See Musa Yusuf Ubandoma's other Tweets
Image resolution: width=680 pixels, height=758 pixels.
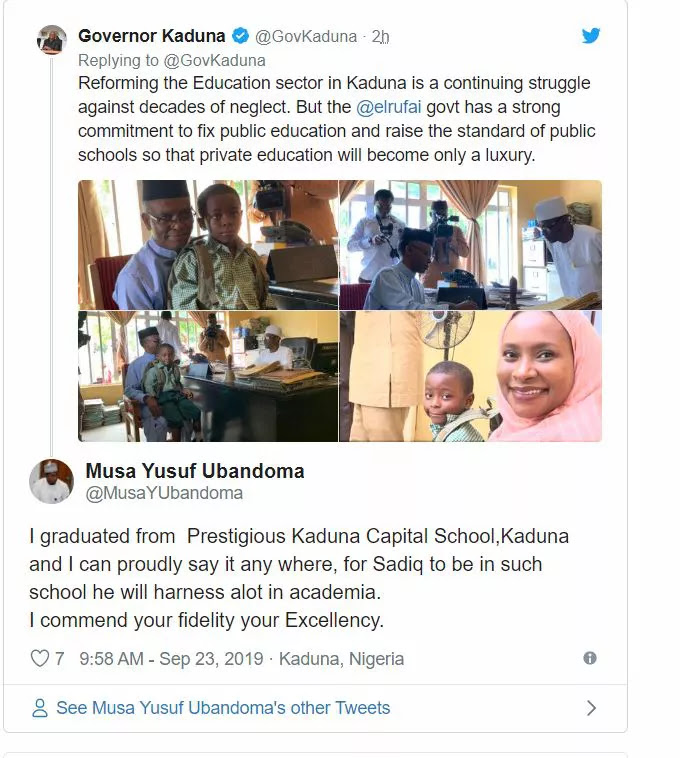[223, 708]
